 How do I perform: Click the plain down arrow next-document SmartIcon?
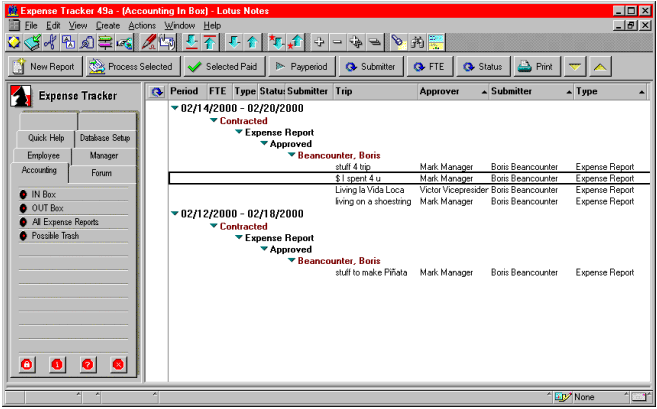pos(234,42)
